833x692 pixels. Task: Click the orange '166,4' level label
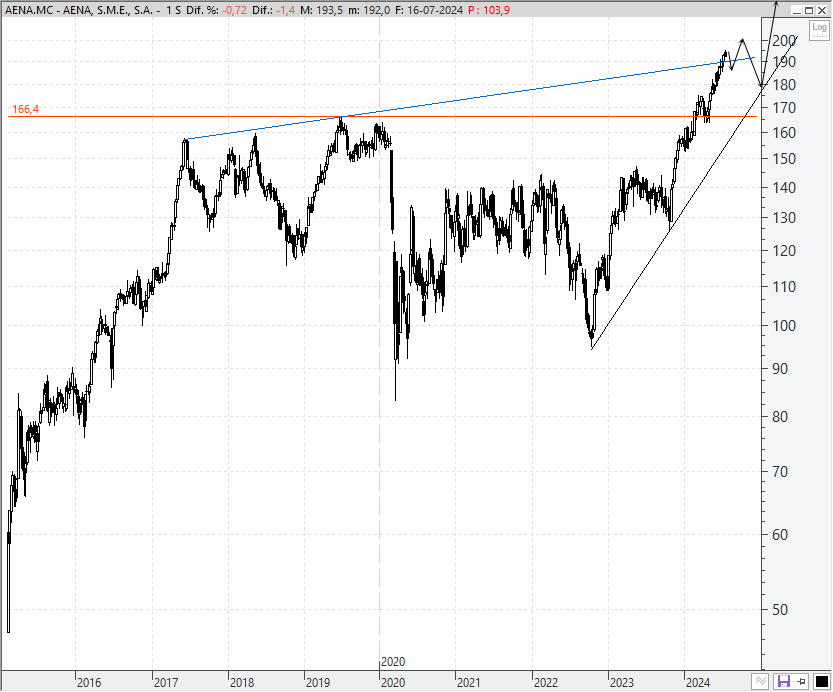coord(26,109)
